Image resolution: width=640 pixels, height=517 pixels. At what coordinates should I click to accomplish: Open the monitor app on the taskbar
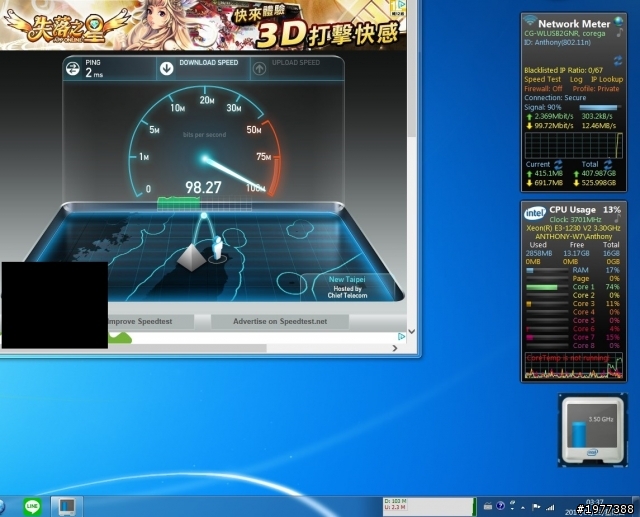coord(67,506)
